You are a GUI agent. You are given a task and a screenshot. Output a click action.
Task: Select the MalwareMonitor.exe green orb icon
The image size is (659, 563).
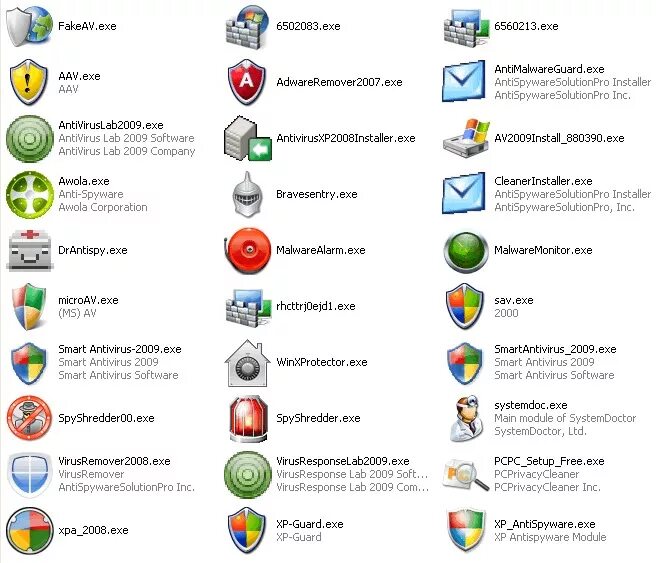(466, 252)
